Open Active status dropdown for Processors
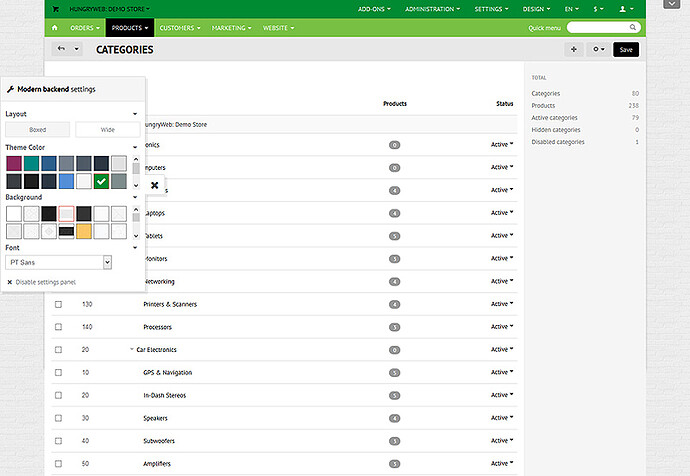The height and width of the screenshot is (476, 690). pyautogui.click(x=502, y=327)
